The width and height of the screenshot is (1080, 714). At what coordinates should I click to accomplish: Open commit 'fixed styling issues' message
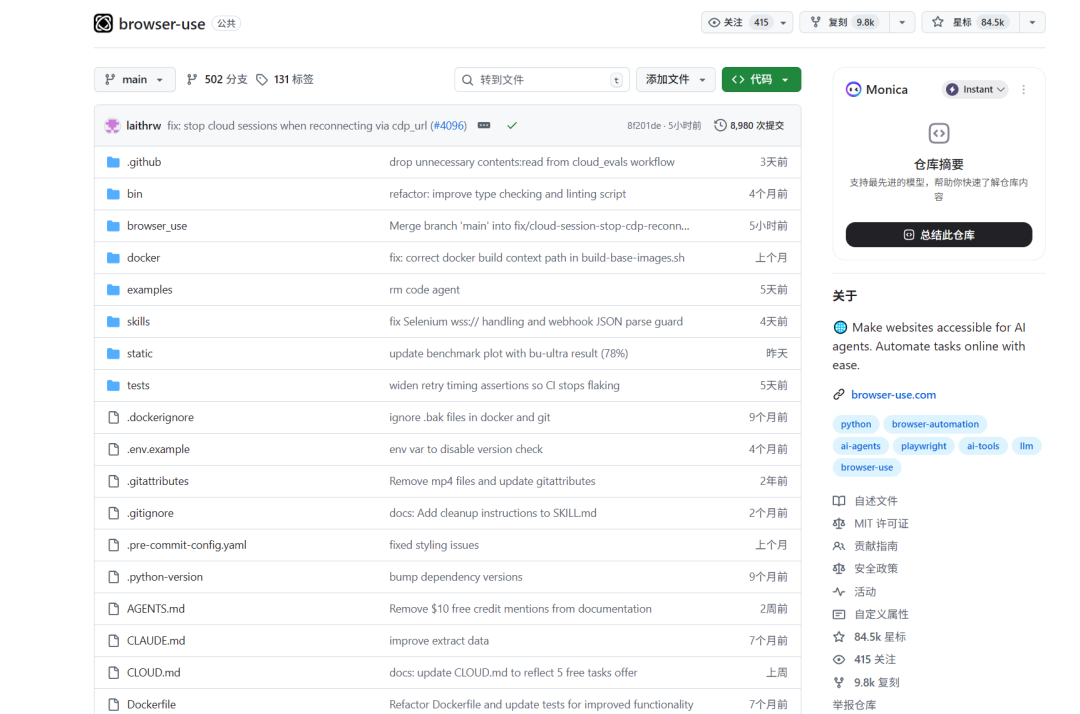(x=434, y=545)
